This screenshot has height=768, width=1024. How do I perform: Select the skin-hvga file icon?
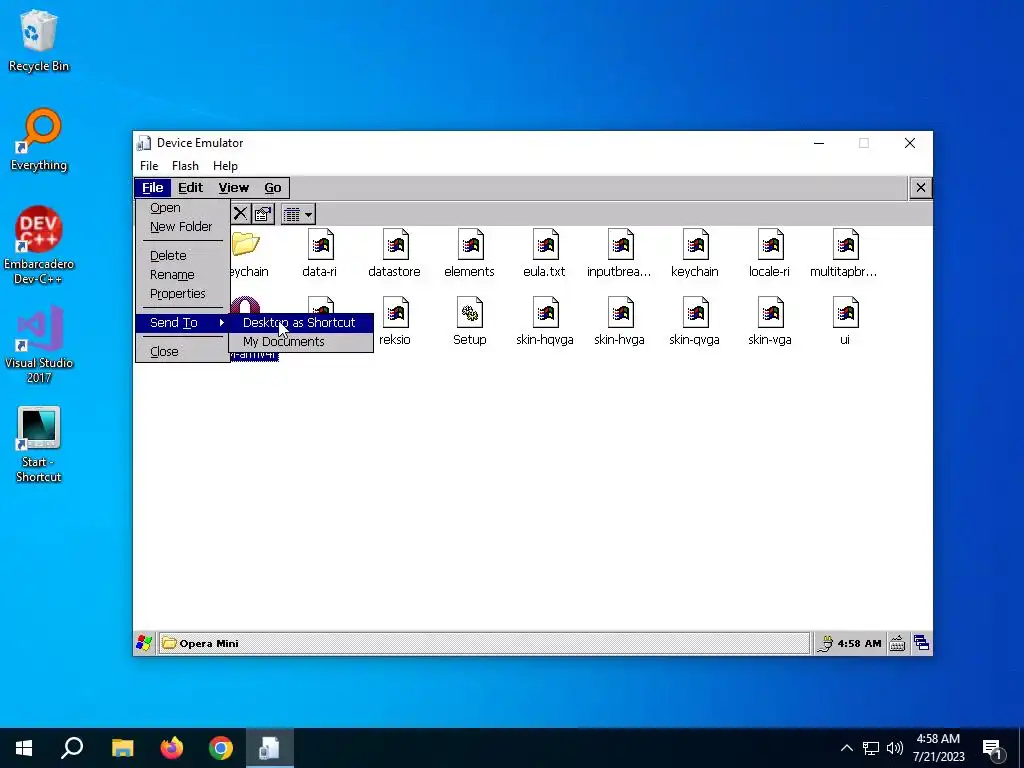pyautogui.click(x=620, y=313)
